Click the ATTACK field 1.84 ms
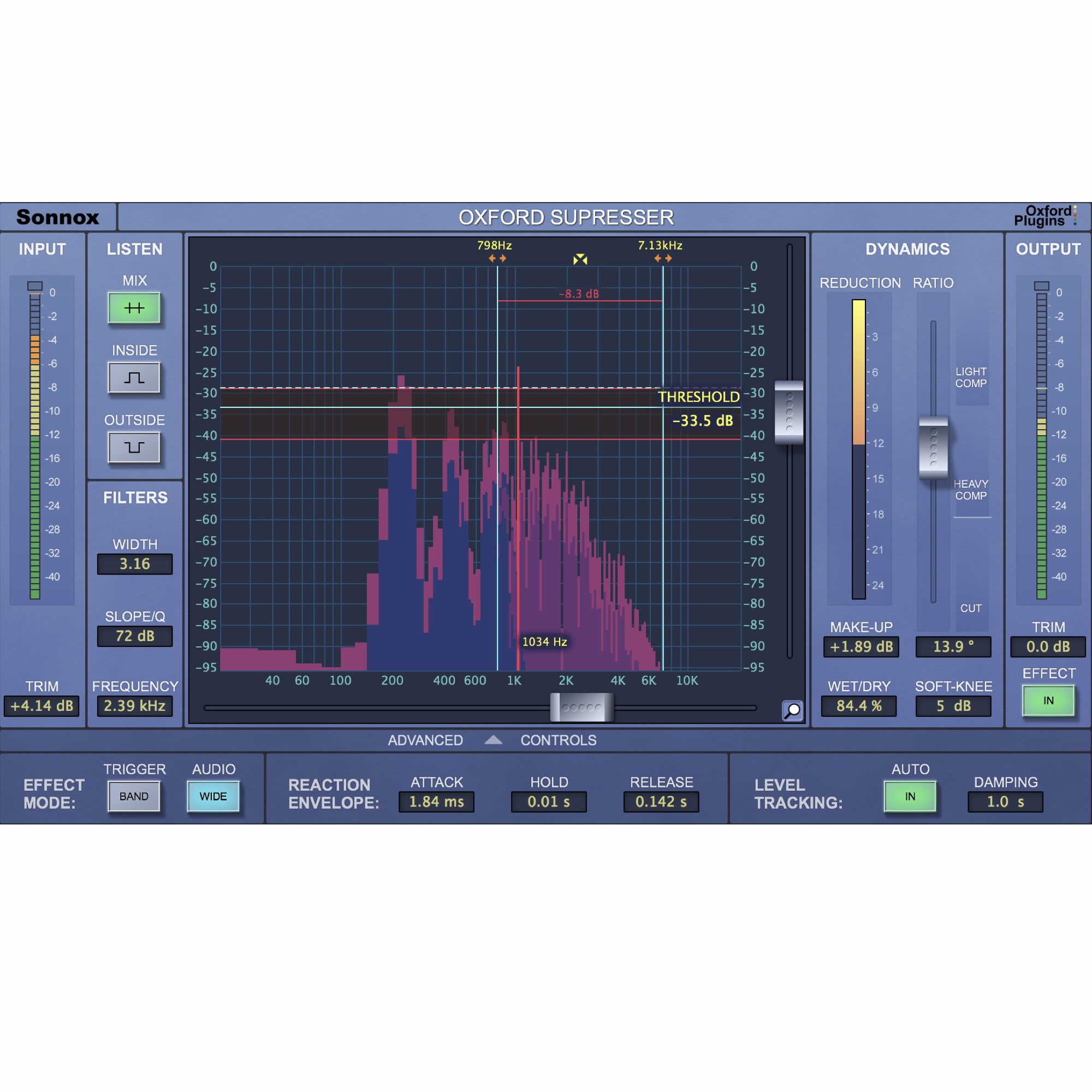Screen dimensions: 1092x1092 tap(436, 802)
